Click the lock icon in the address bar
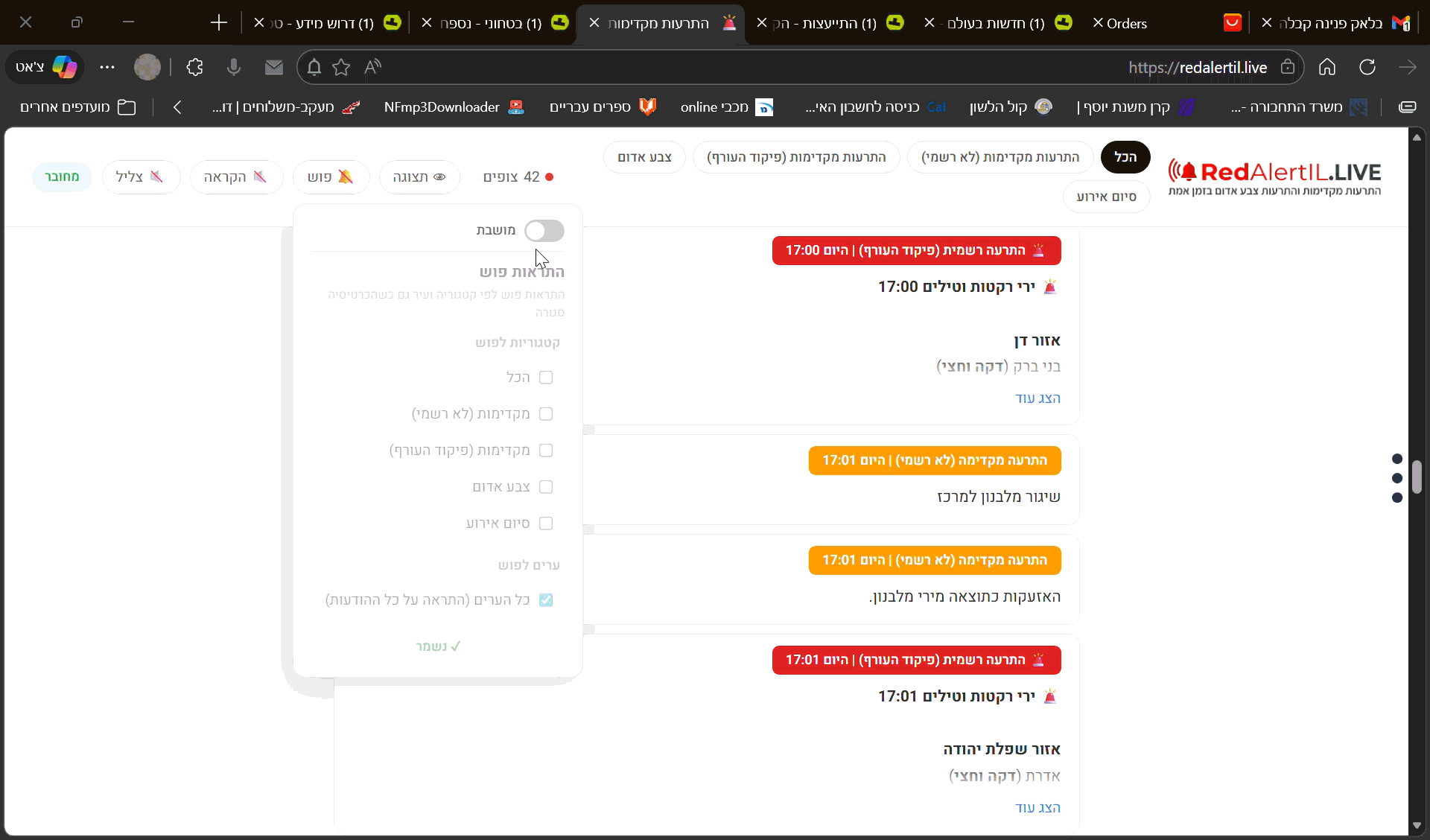Screen dimensions: 1430x840 tap(1288, 67)
